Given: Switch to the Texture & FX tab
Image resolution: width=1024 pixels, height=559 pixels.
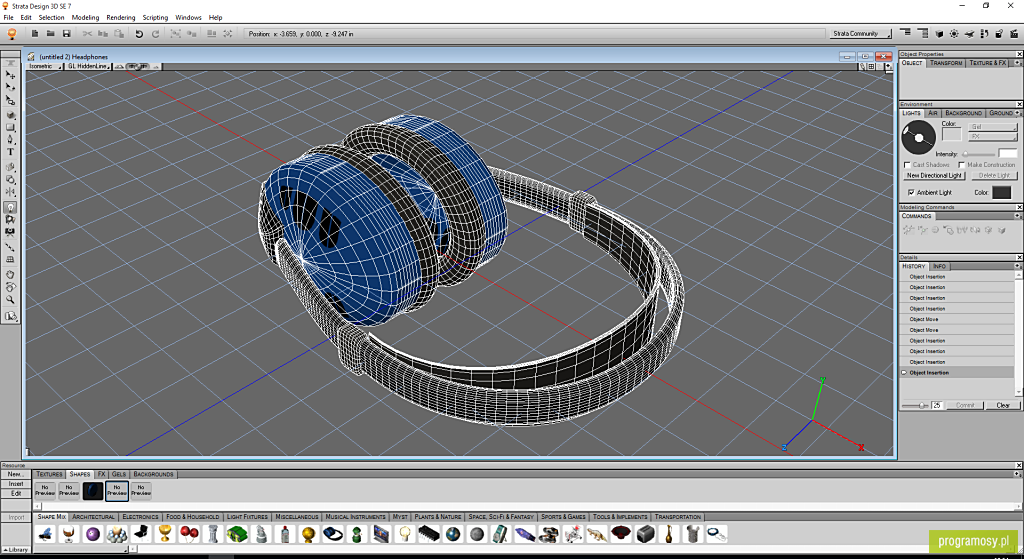Looking at the screenshot, I should tap(988, 63).
